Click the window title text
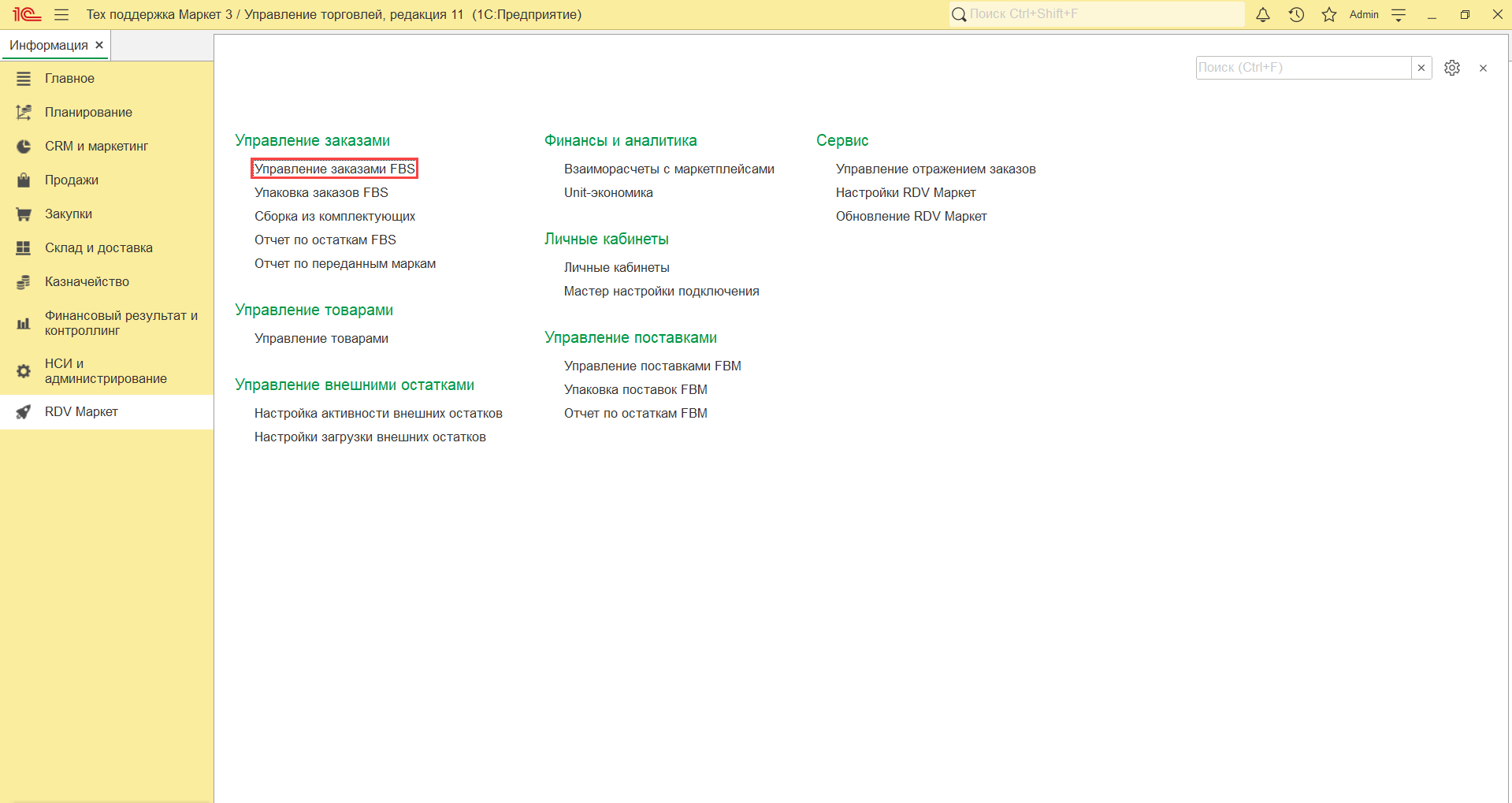 334,14
